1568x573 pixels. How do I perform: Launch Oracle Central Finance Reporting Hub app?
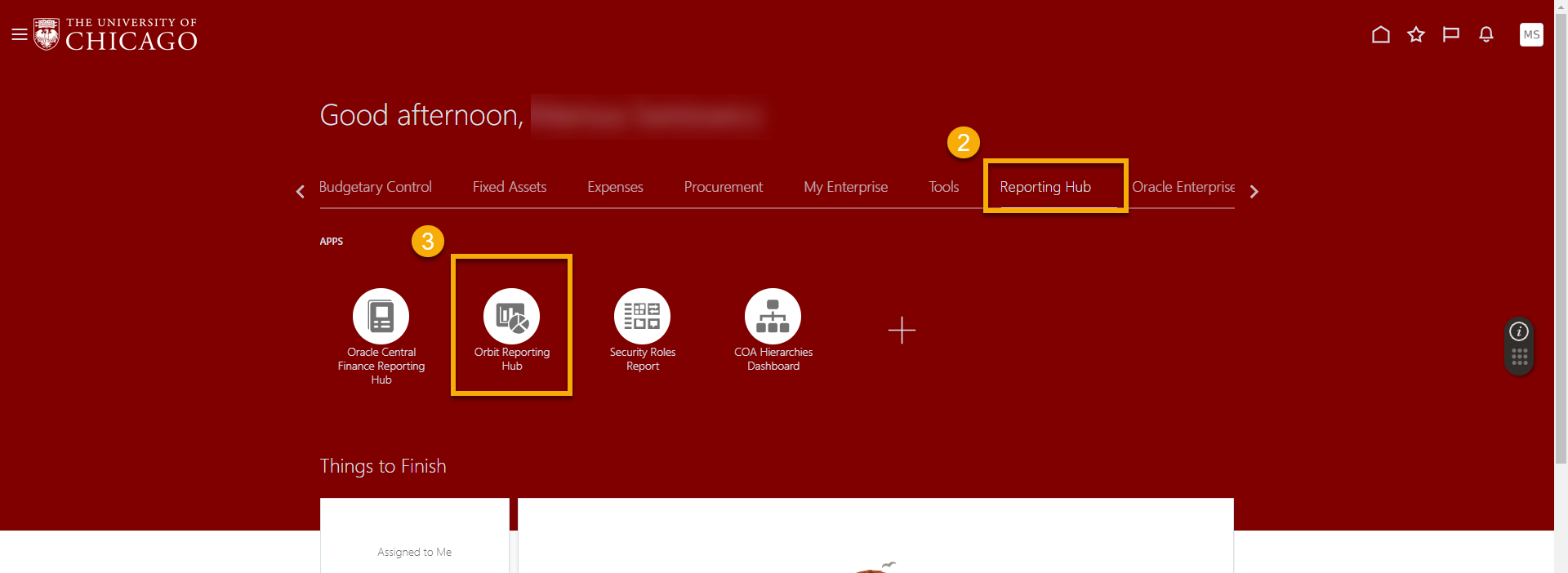pos(381,336)
